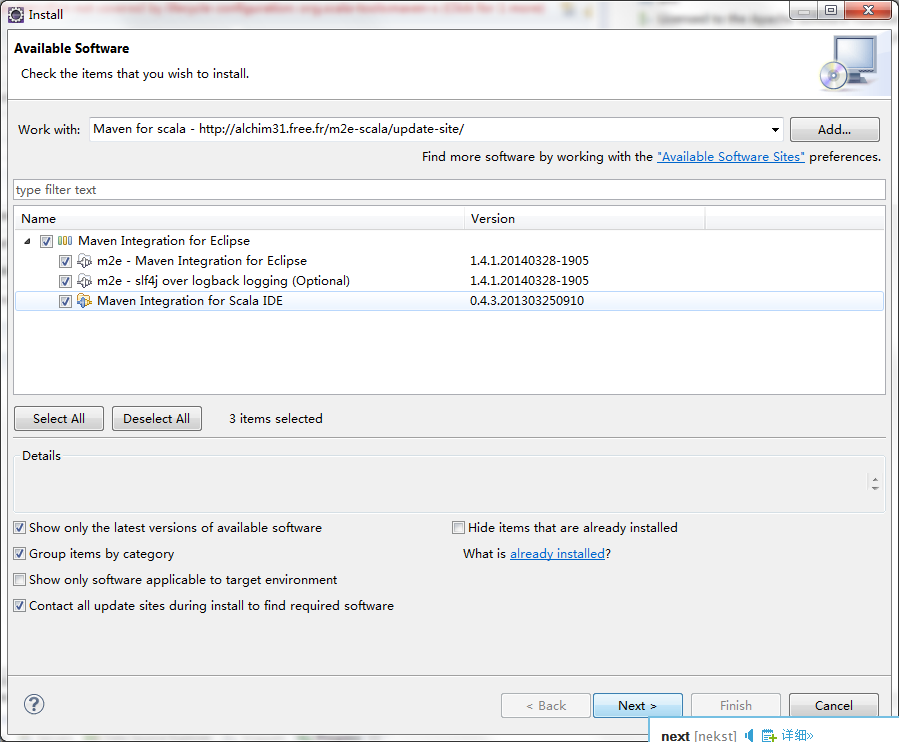The height and width of the screenshot is (742, 899).
Task: Enable Show only software applicable to target environment
Action: pyautogui.click(x=20, y=580)
